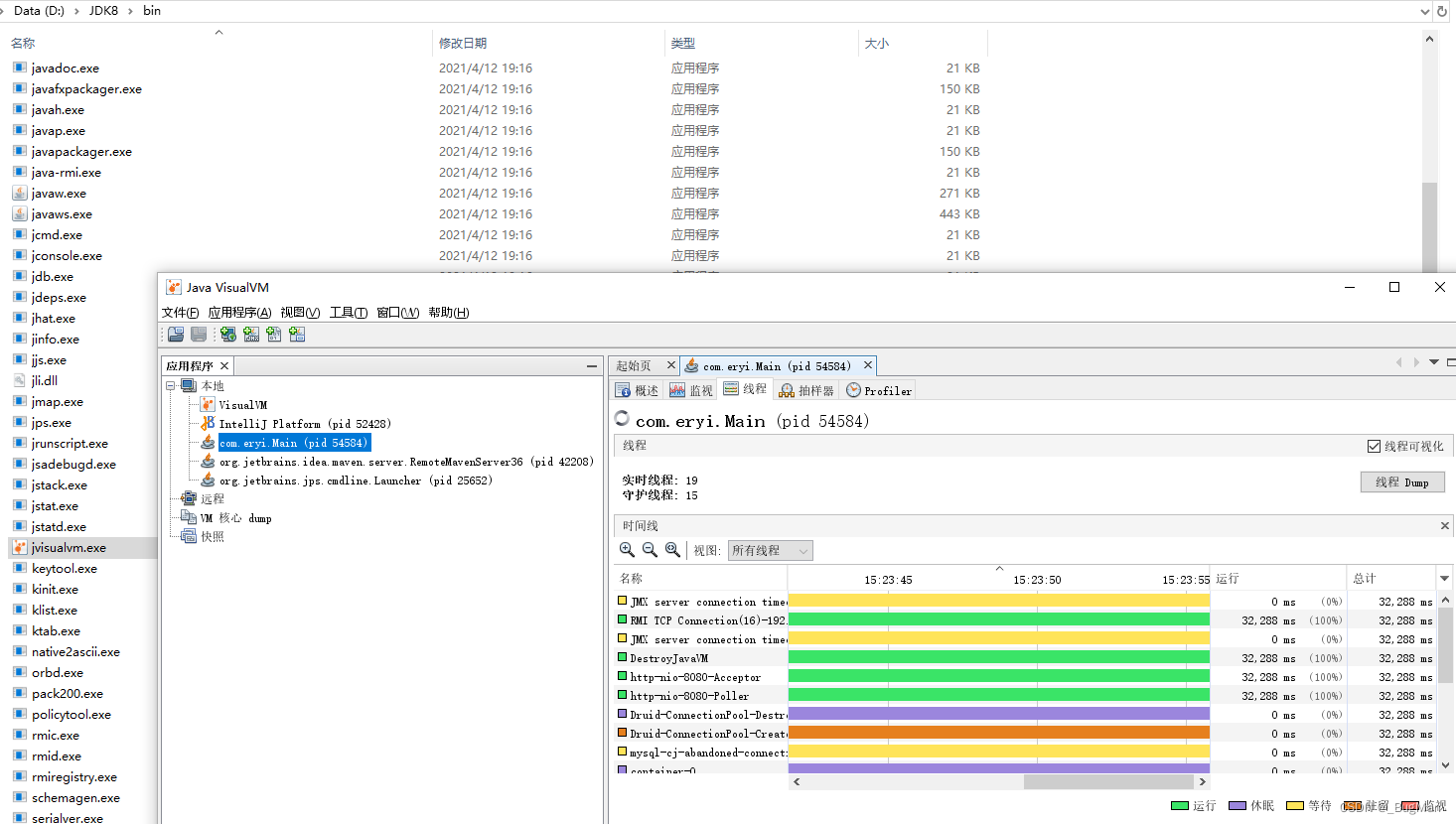Click jvisualvm.exe file icon in Explorer
The width and height of the screenshot is (1456, 824).
click(x=20, y=547)
